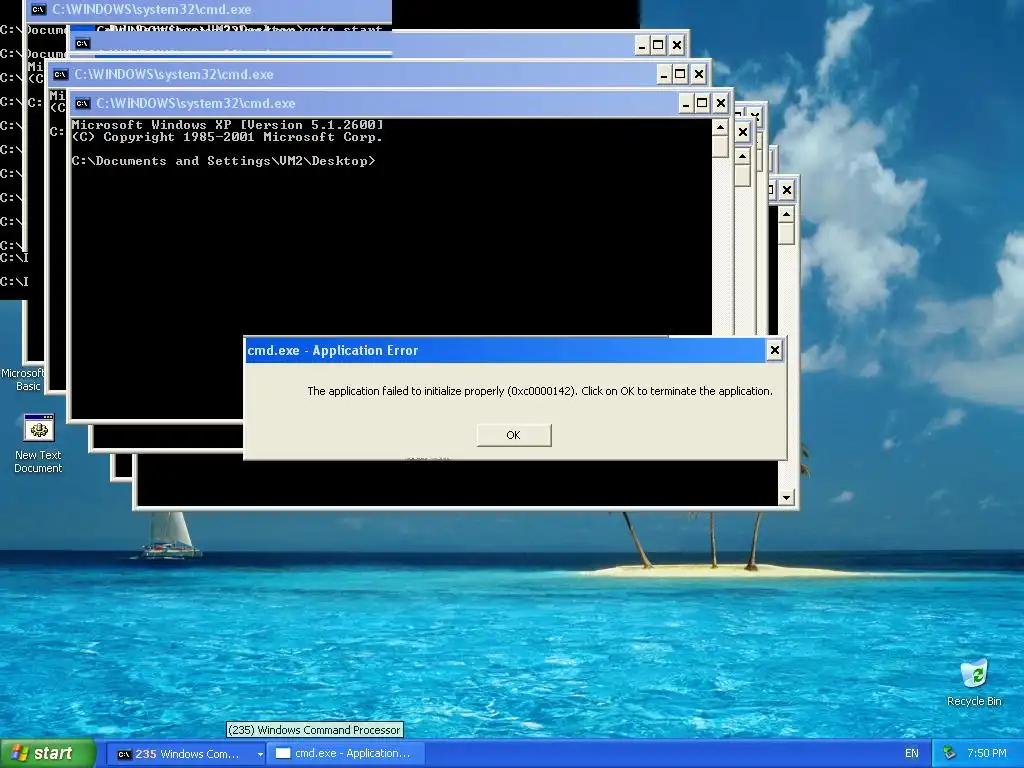
Task: Click the 7:50 PM system clock
Action: (987, 754)
